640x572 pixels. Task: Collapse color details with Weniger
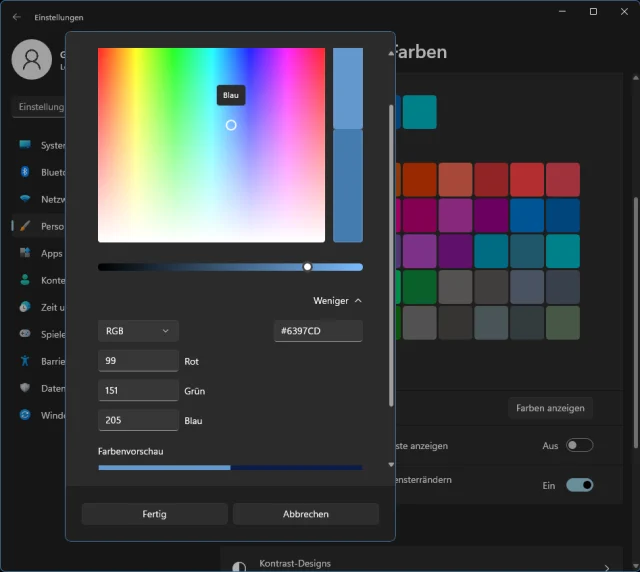tap(337, 300)
